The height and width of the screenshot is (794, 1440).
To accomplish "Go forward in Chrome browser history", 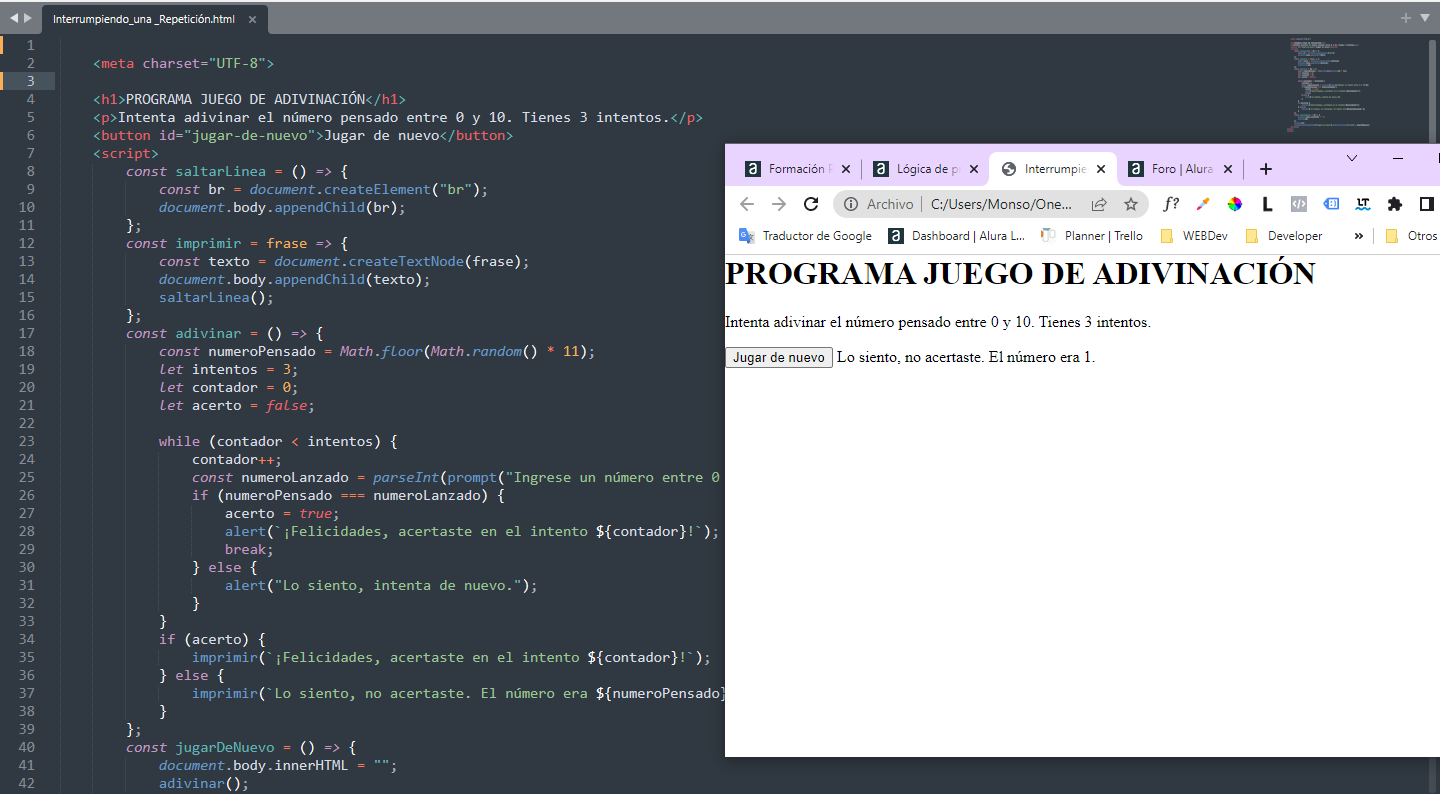I will click(x=779, y=204).
